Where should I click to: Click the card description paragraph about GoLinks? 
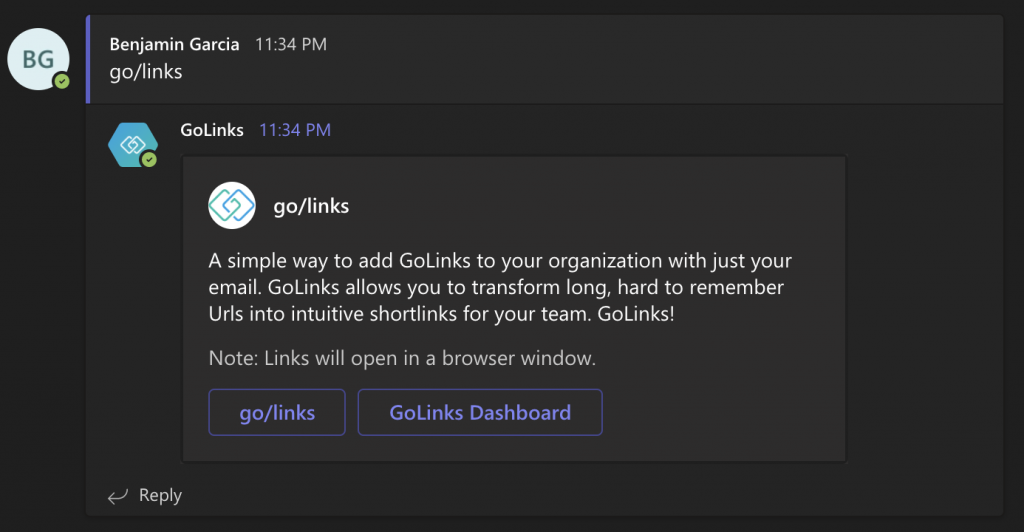pos(500,287)
